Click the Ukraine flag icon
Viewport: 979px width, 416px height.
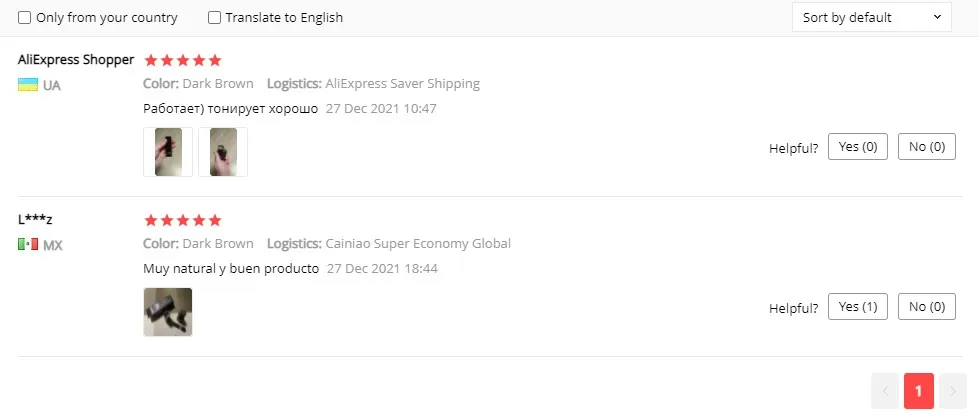click(x=28, y=85)
